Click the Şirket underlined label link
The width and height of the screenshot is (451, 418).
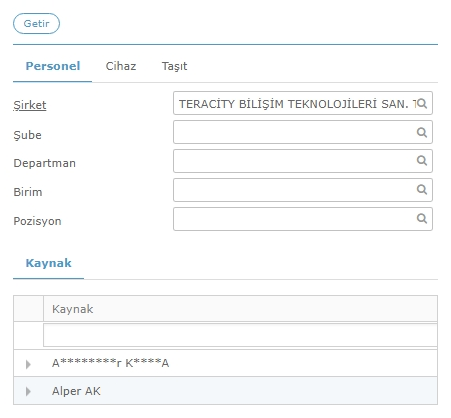pos(30,105)
